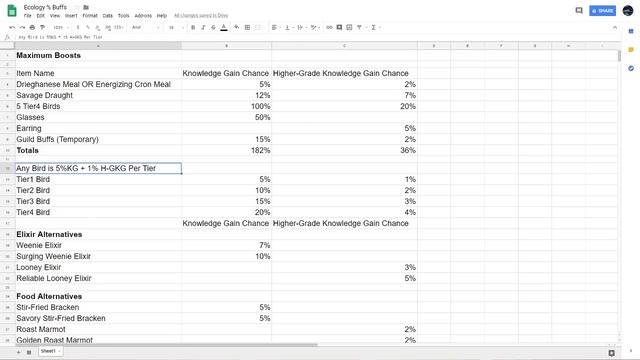Open the horizontal align dropdown
Viewport: 640px width, 360px height.
[276, 27]
